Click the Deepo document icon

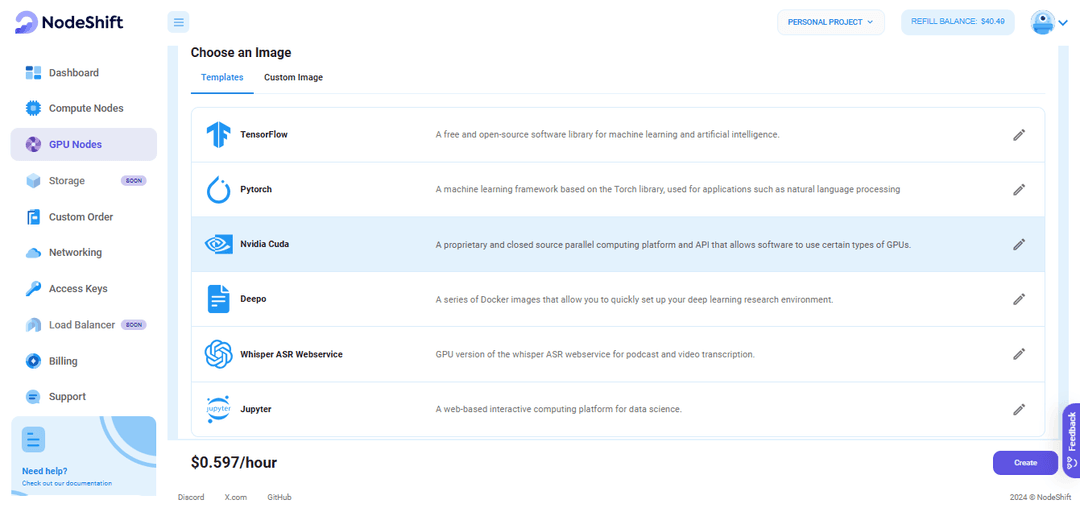[218, 299]
